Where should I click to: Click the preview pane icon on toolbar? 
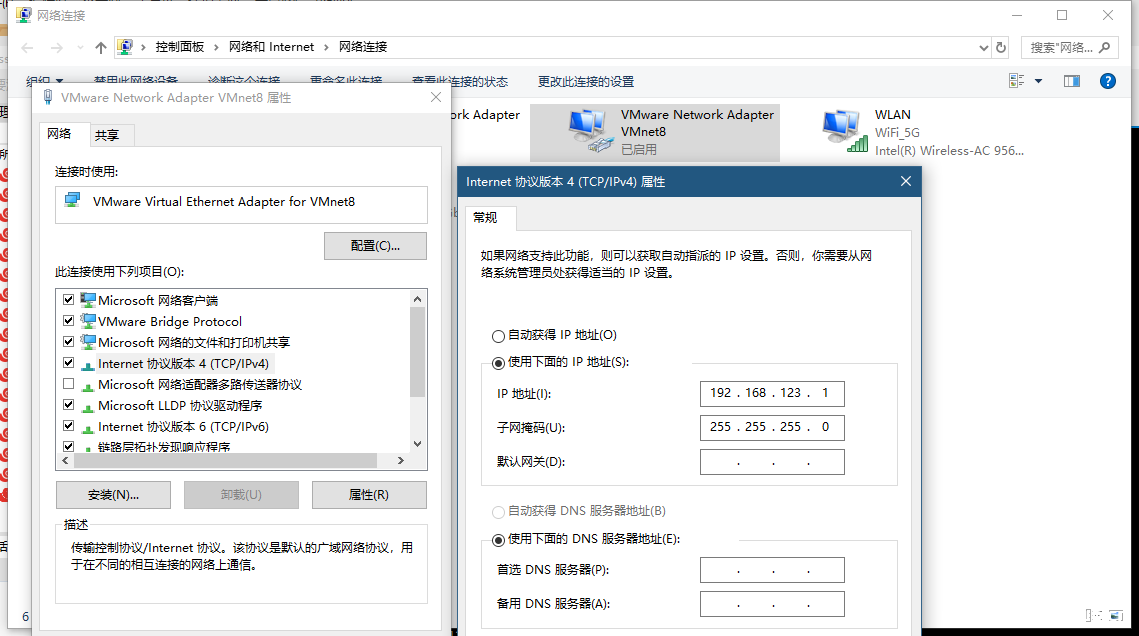(1071, 81)
